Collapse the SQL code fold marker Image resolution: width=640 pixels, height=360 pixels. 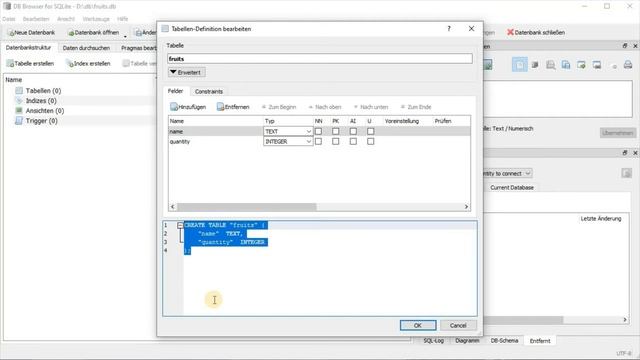coord(180,225)
